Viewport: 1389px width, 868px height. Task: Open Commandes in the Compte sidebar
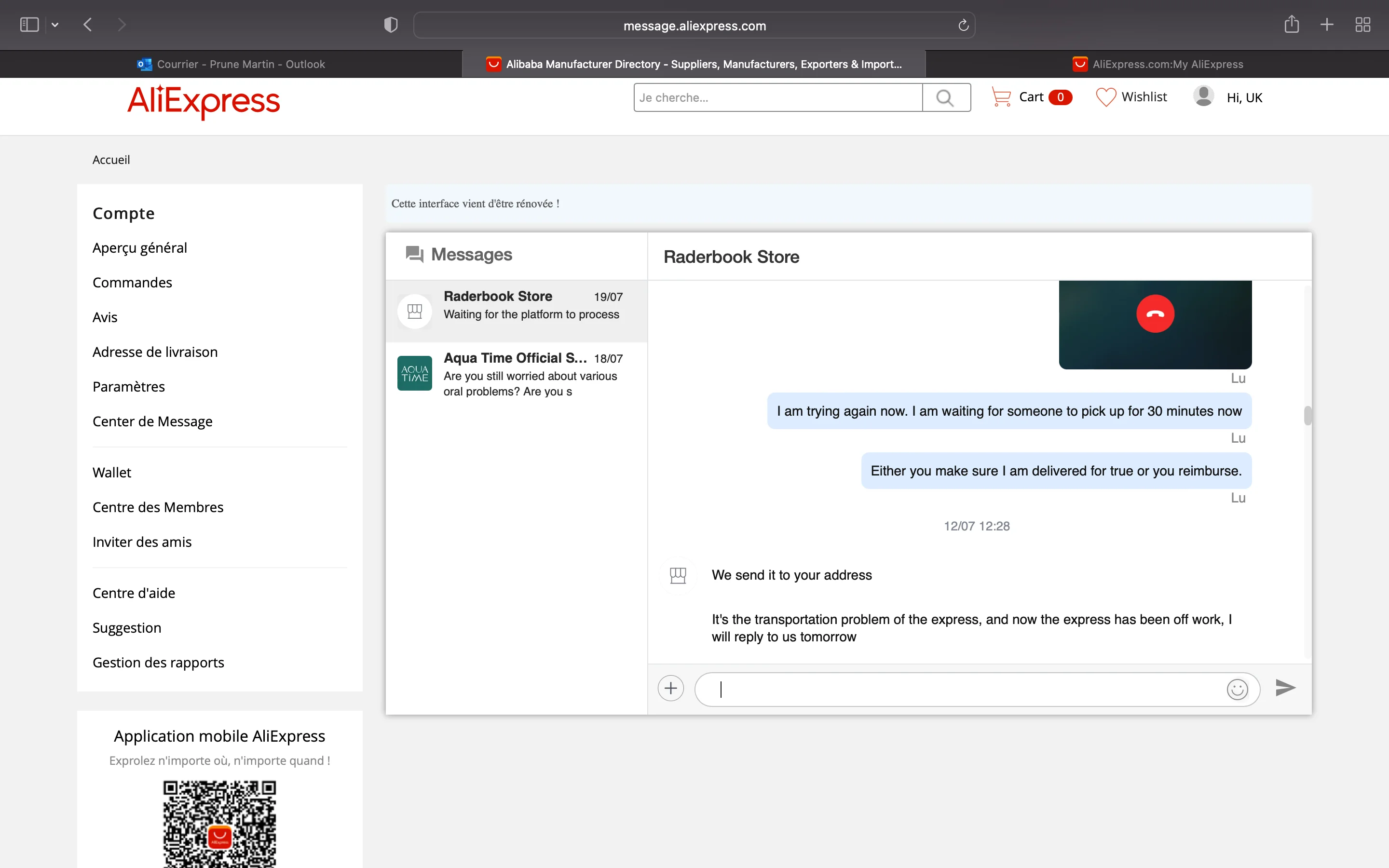[x=132, y=283]
